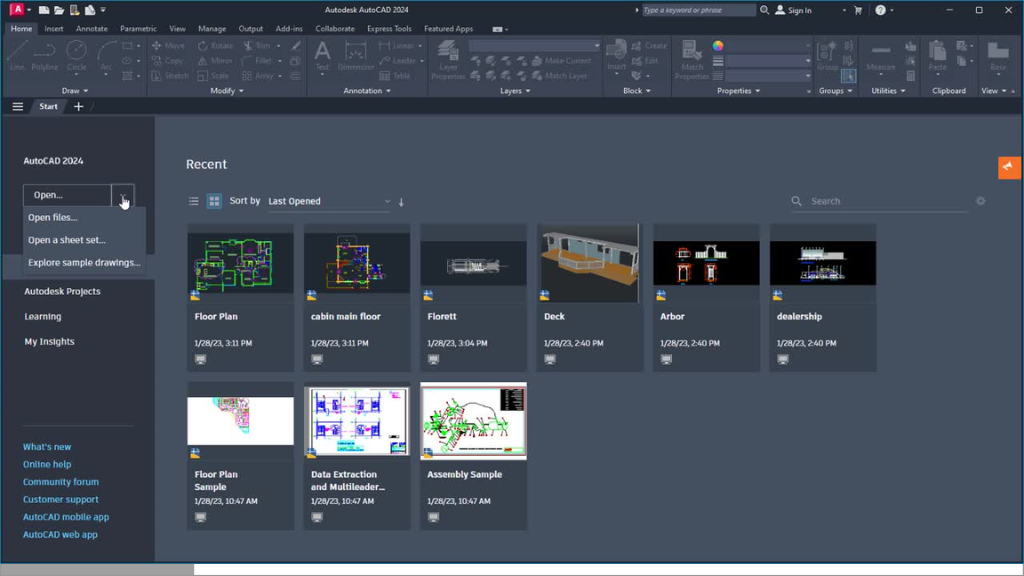
Task: Open the Assembly Sample drawing thumbnail
Action: coord(473,421)
